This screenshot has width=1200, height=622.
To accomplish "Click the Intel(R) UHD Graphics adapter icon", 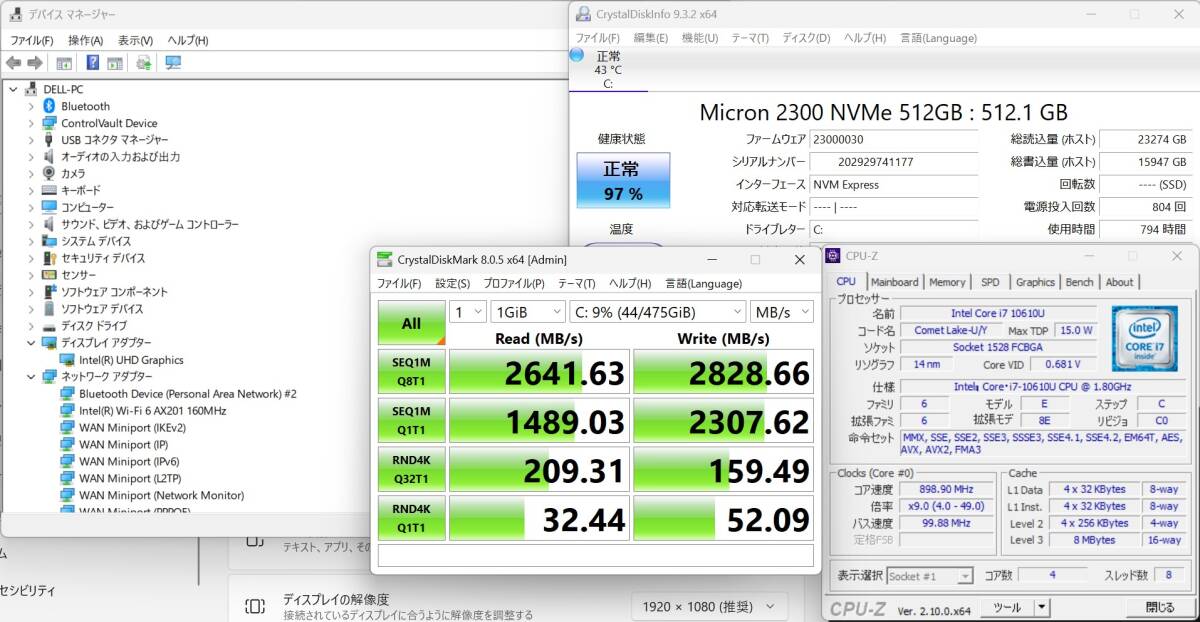I will (67, 360).
